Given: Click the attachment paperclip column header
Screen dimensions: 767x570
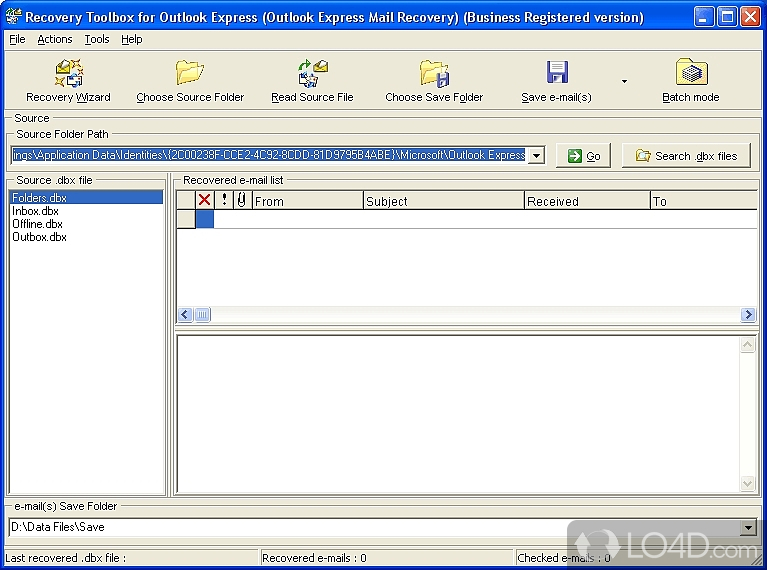Looking at the screenshot, I should coord(241,200).
